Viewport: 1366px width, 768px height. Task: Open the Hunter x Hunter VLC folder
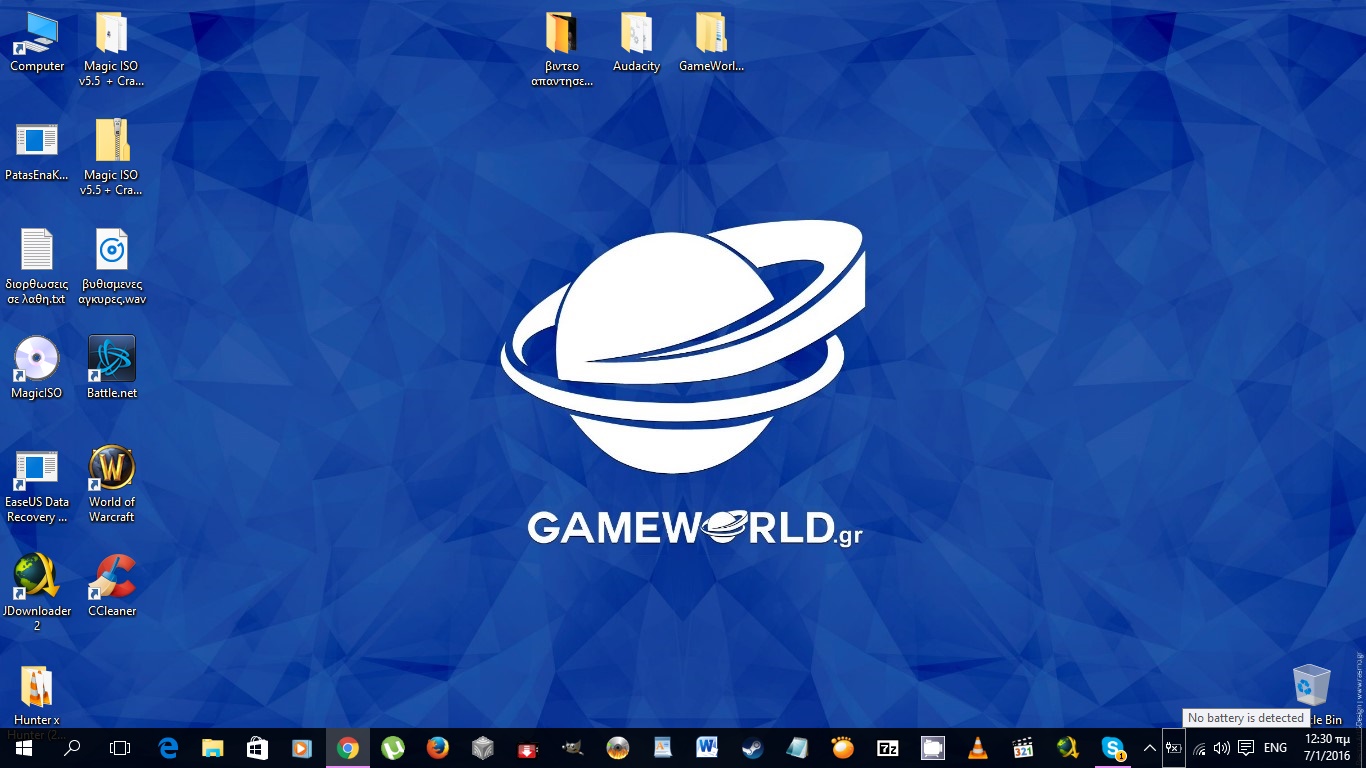coord(37,696)
